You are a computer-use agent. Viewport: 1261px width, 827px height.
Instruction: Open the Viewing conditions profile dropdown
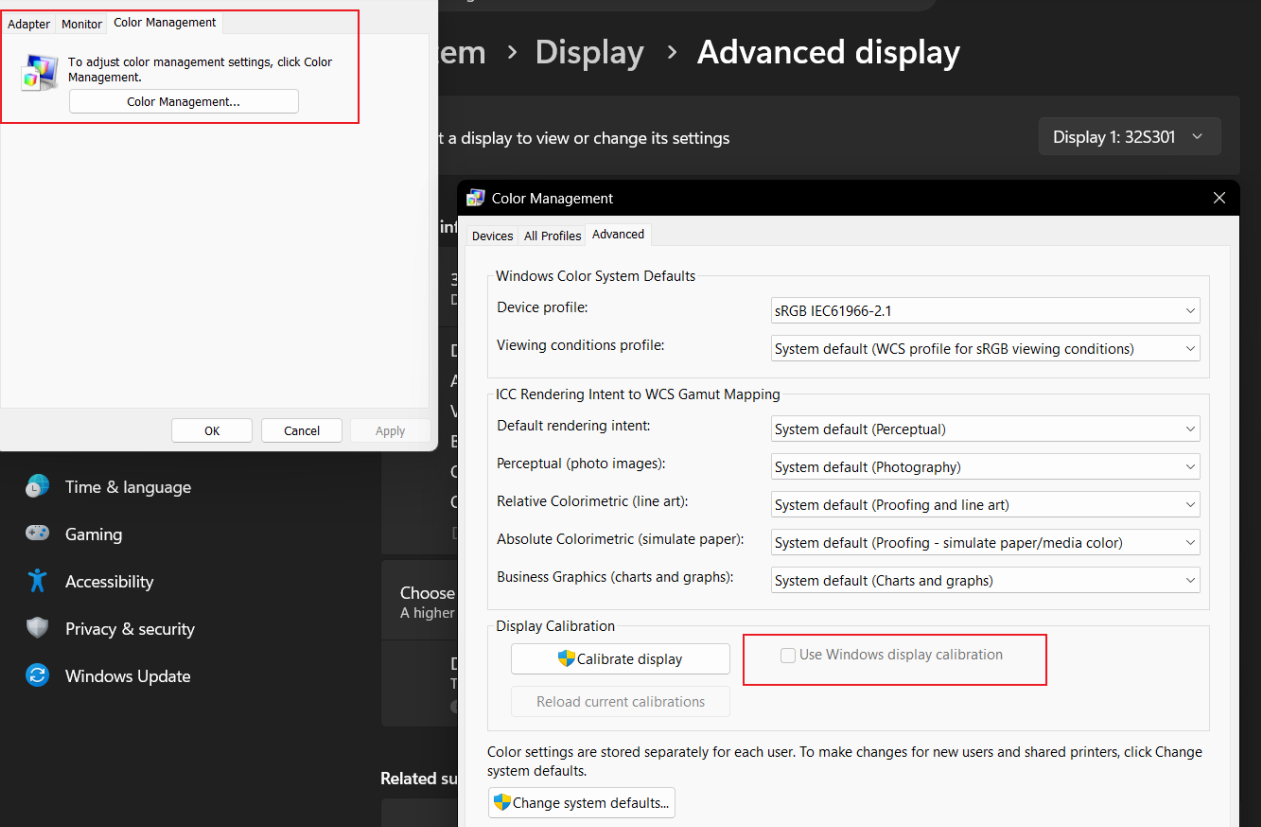986,349
